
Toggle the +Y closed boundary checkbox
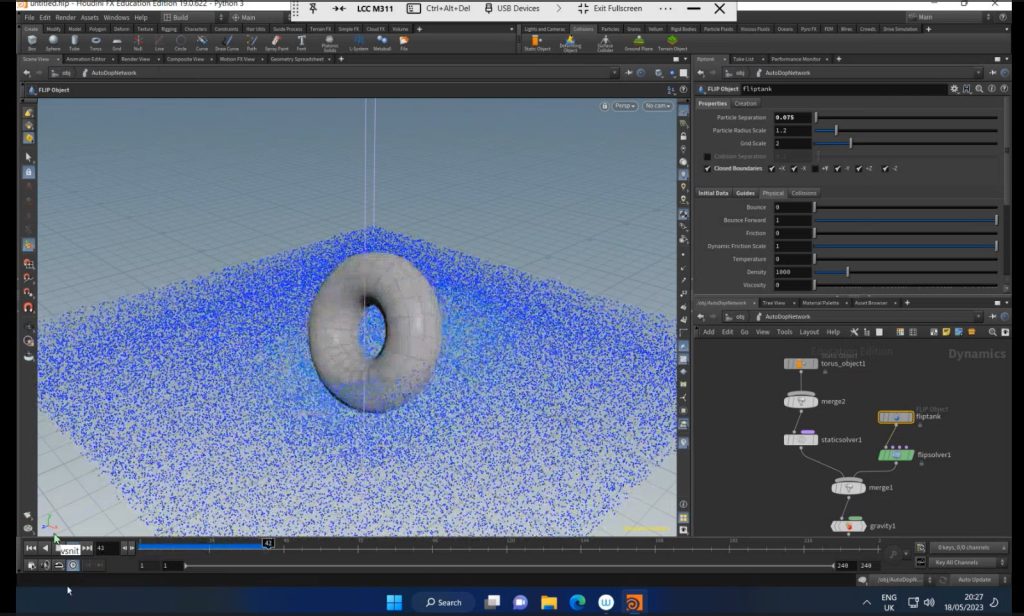click(x=815, y=169)
